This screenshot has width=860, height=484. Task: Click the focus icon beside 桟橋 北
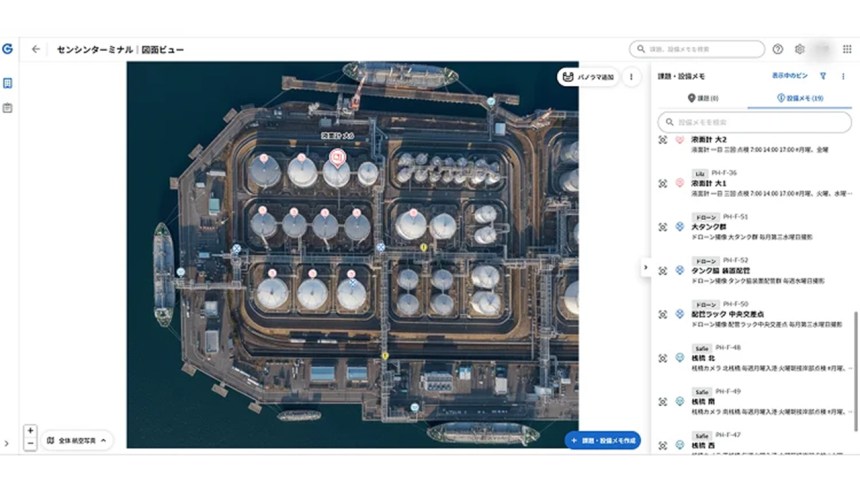pyautogui.click(x=663, y=357)
